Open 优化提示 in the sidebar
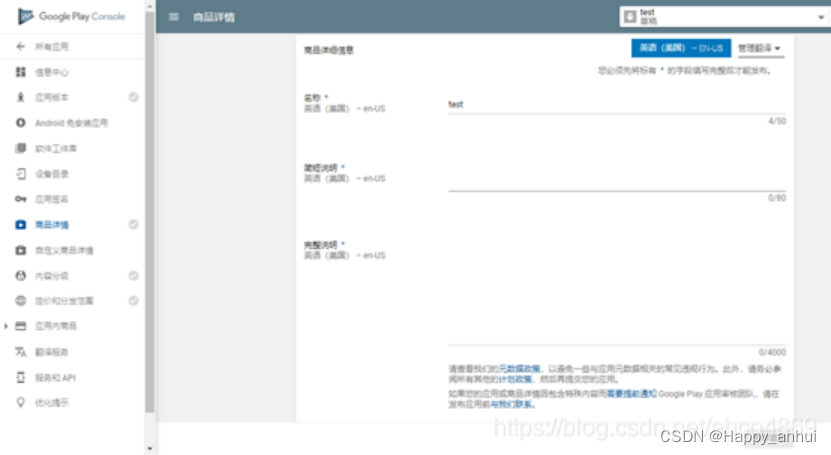The height and width of the screenshot is (455, 831). [52, 403]
